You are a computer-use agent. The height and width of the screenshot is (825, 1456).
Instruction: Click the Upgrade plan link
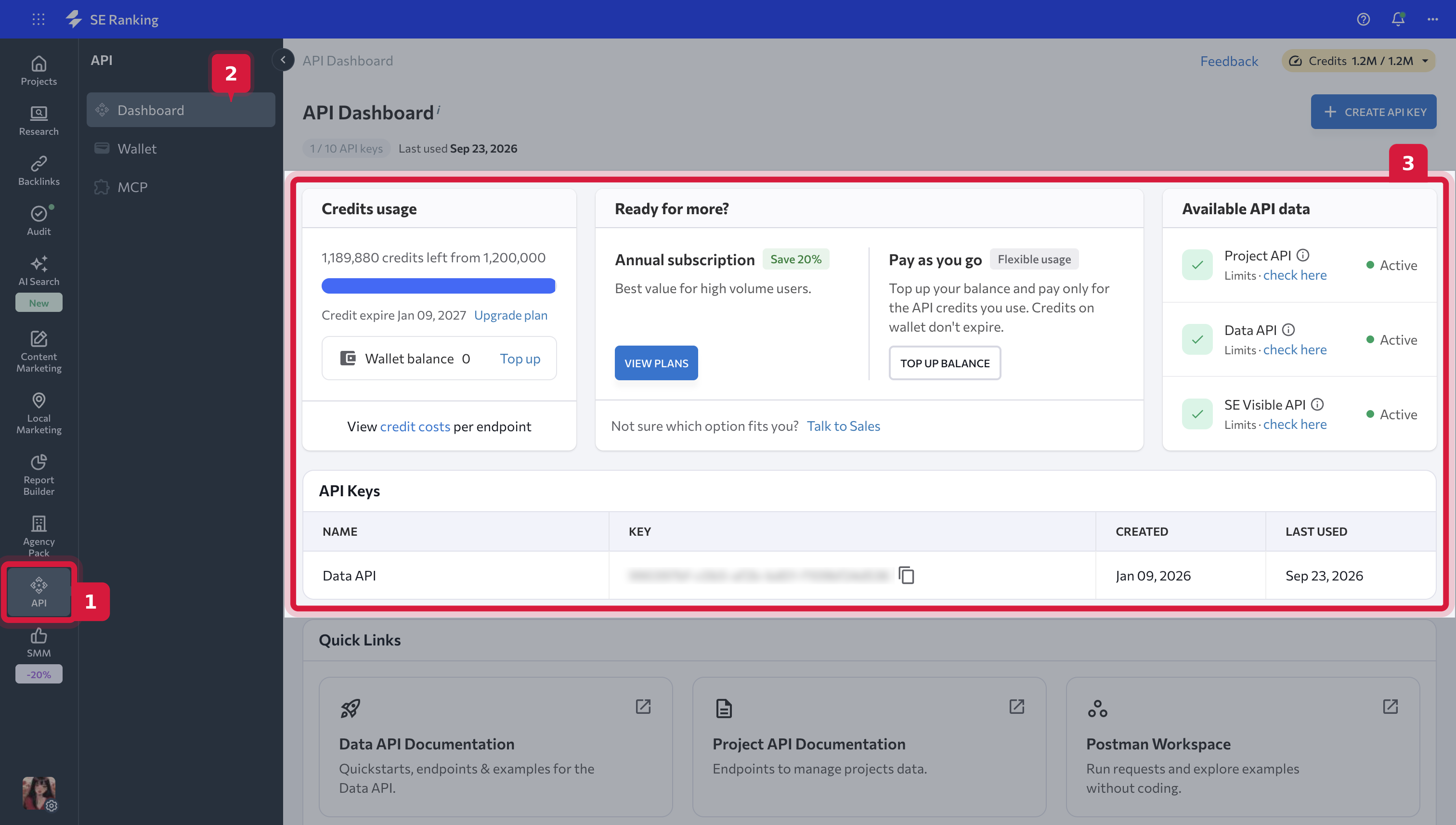510,315
